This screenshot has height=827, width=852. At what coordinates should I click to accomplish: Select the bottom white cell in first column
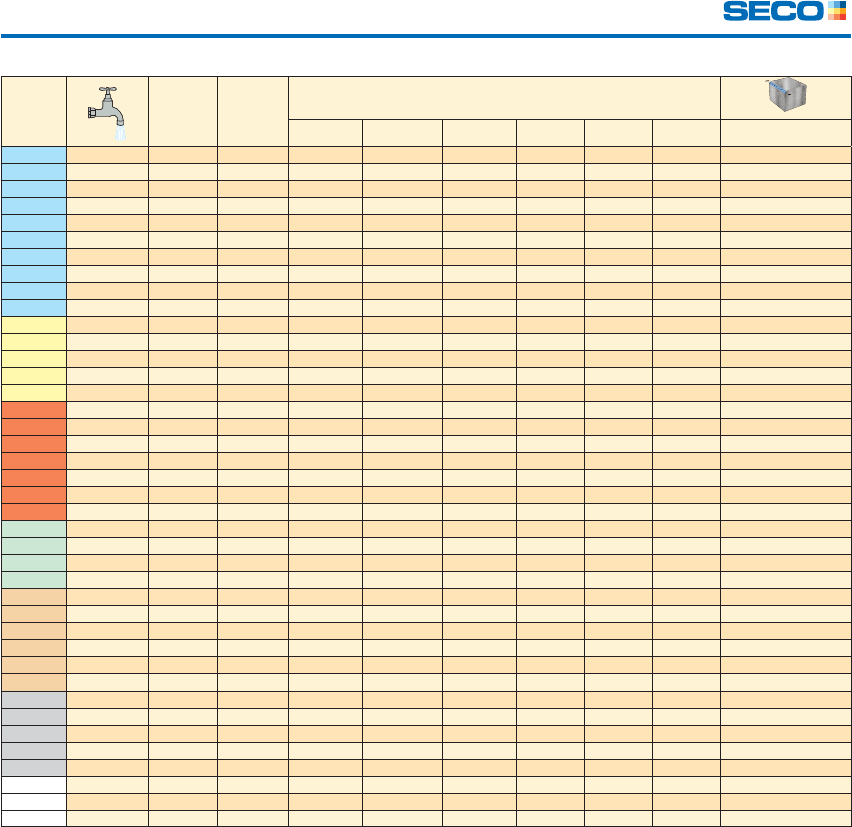point(34,818)
